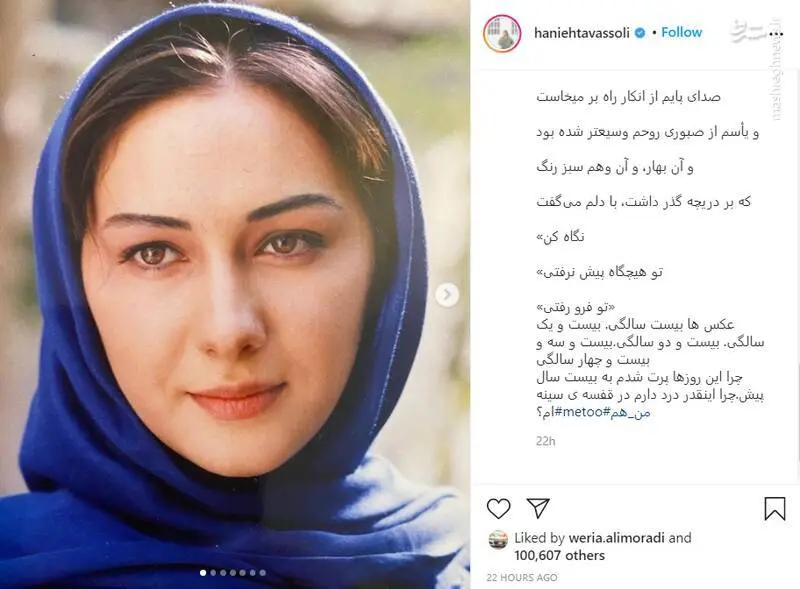The image size is (800, 589).
Task: Click the blue verified badge
Action: coord(639,33)
